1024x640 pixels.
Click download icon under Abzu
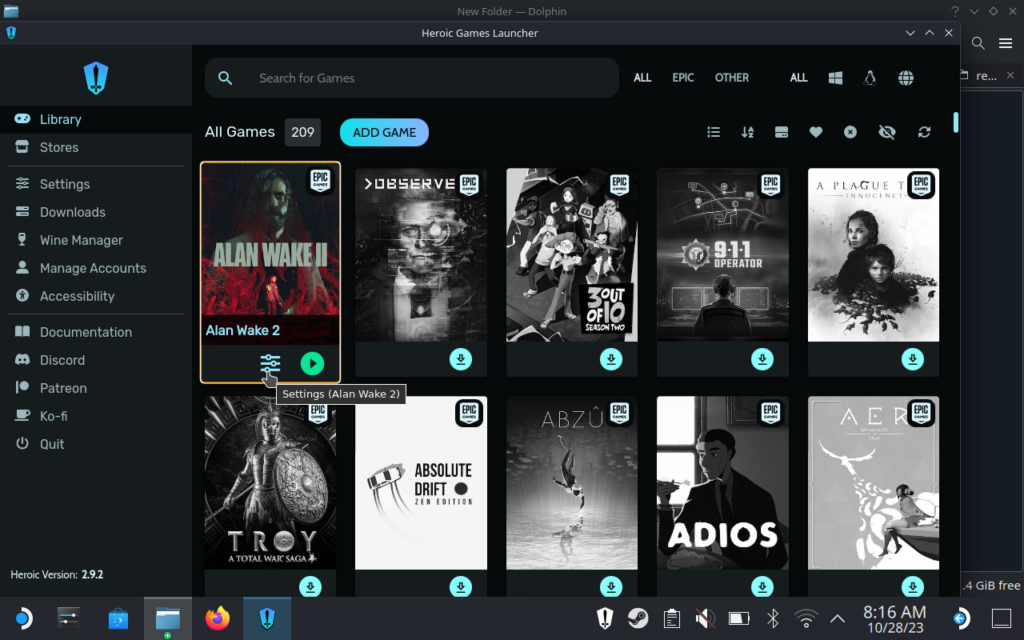[x=611, y=586]
